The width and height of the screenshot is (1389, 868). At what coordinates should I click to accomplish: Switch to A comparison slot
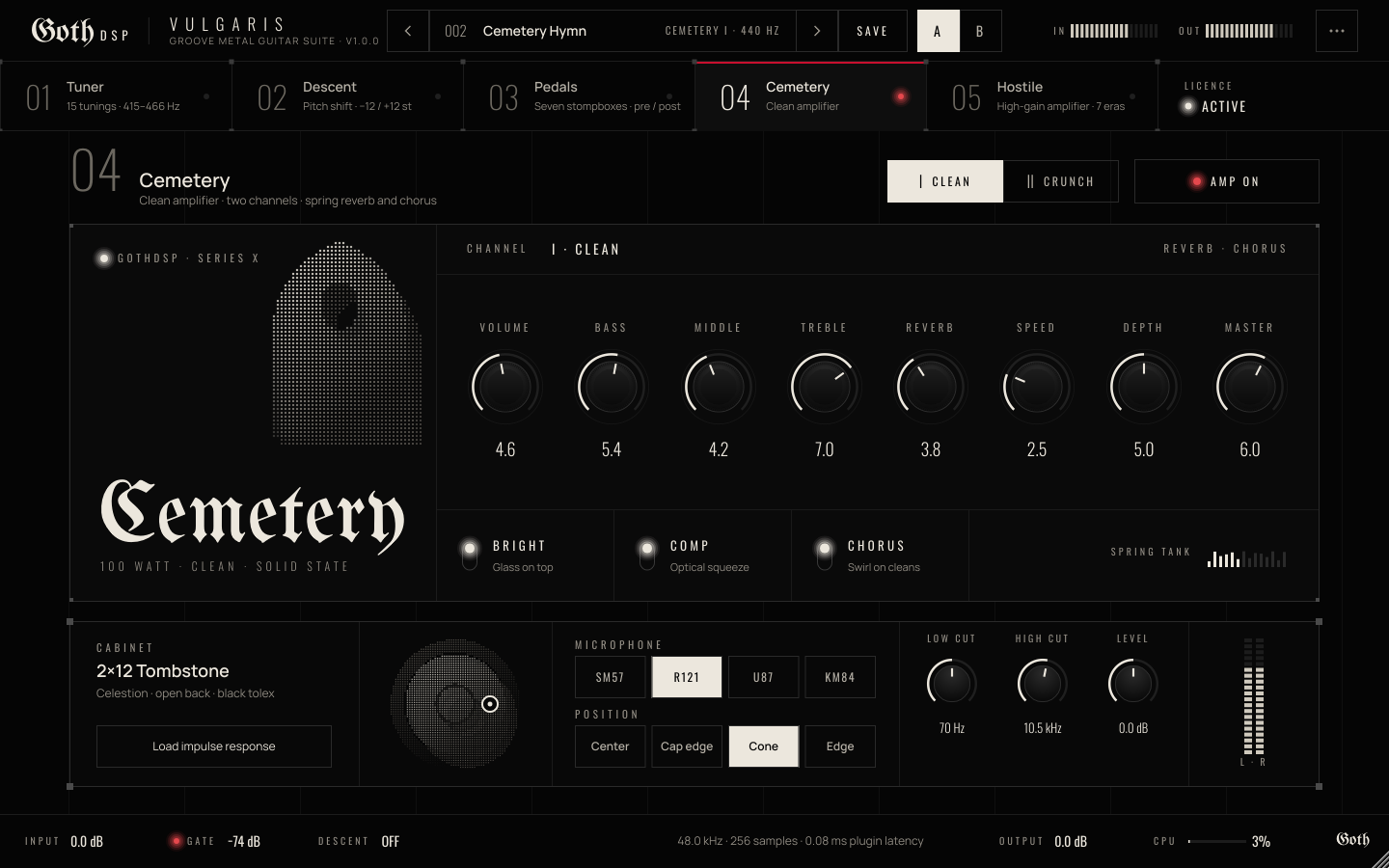pos(938,31)
